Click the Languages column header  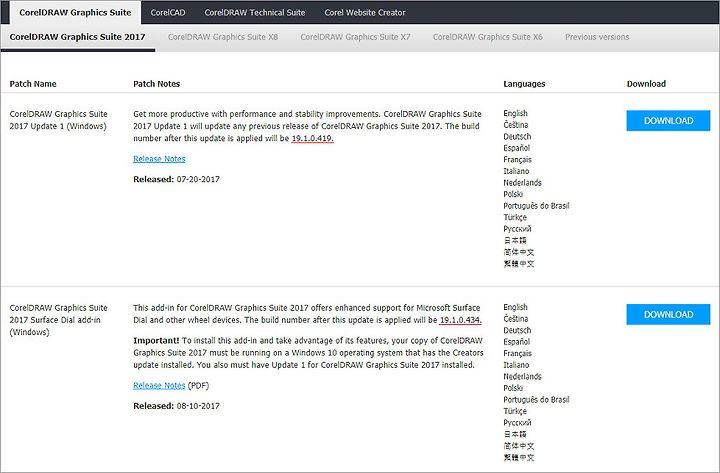coord(524,84)
